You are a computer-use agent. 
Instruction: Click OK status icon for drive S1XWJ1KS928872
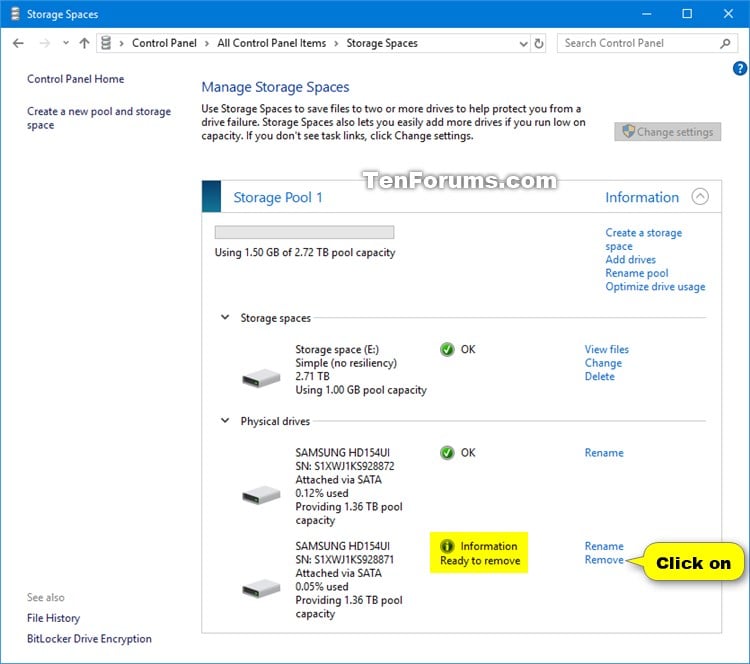point(447,453)
